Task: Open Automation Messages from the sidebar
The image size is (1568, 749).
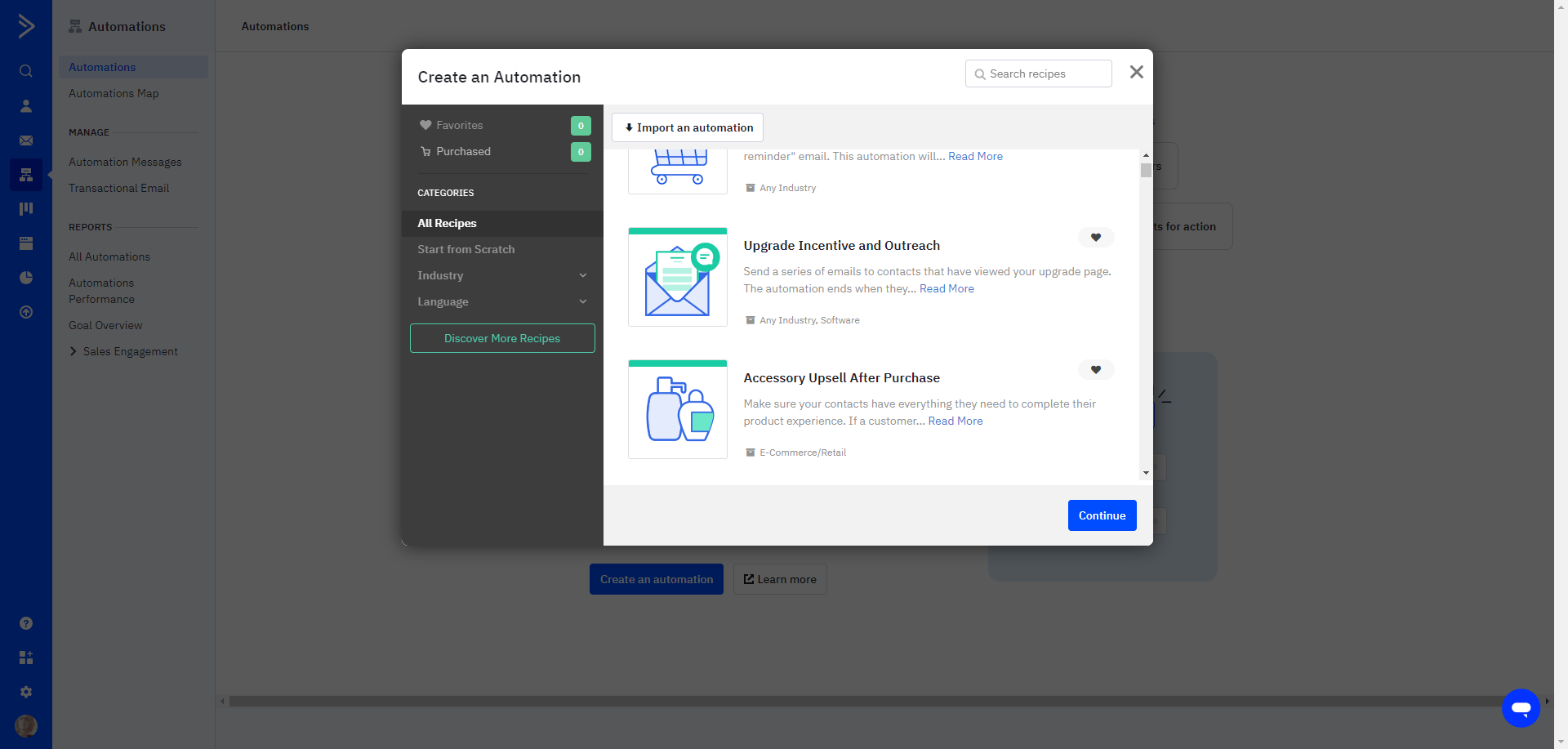Action: pyautogui.click(x=124, y=162)
